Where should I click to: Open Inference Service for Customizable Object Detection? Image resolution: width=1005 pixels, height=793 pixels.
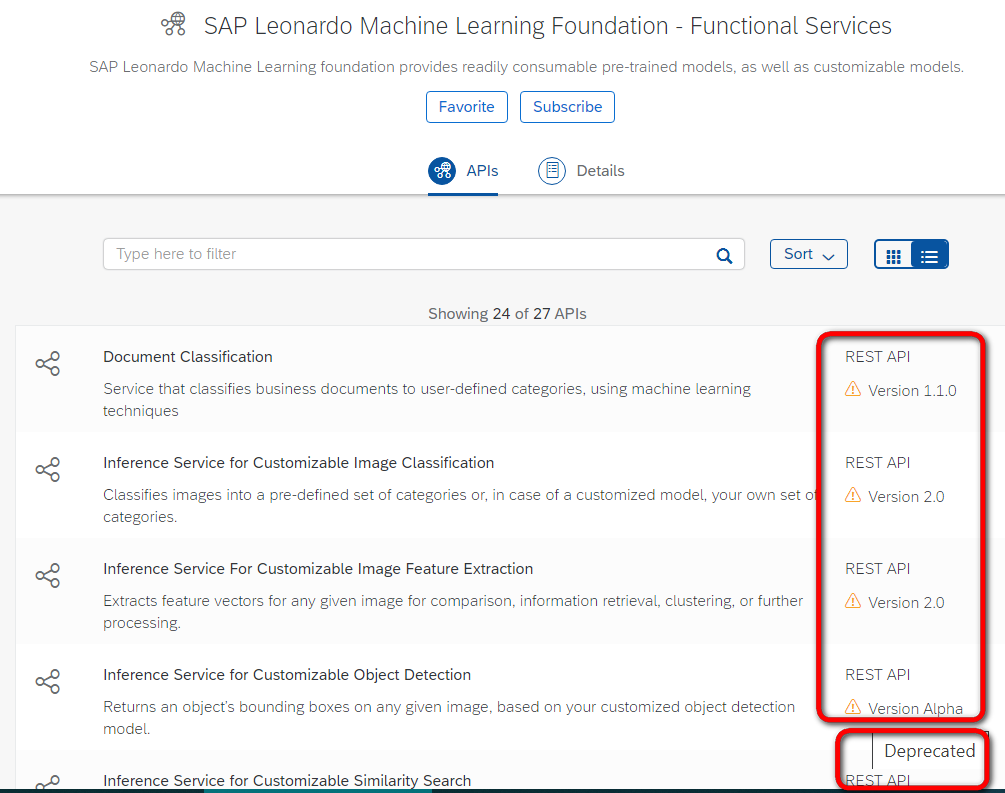pyautogui.click(x=287, y=675)
